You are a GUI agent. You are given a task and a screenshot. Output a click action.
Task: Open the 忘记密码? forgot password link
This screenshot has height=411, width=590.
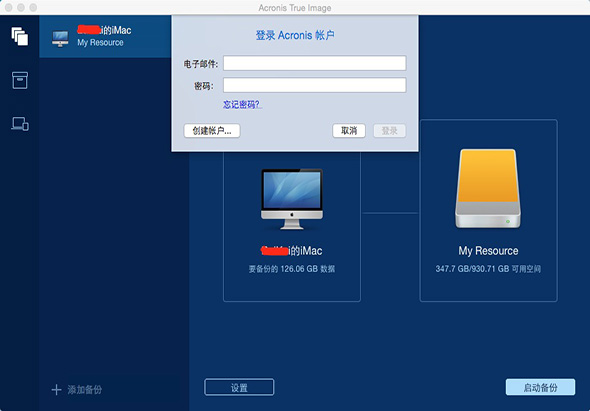tap(242, 105)
